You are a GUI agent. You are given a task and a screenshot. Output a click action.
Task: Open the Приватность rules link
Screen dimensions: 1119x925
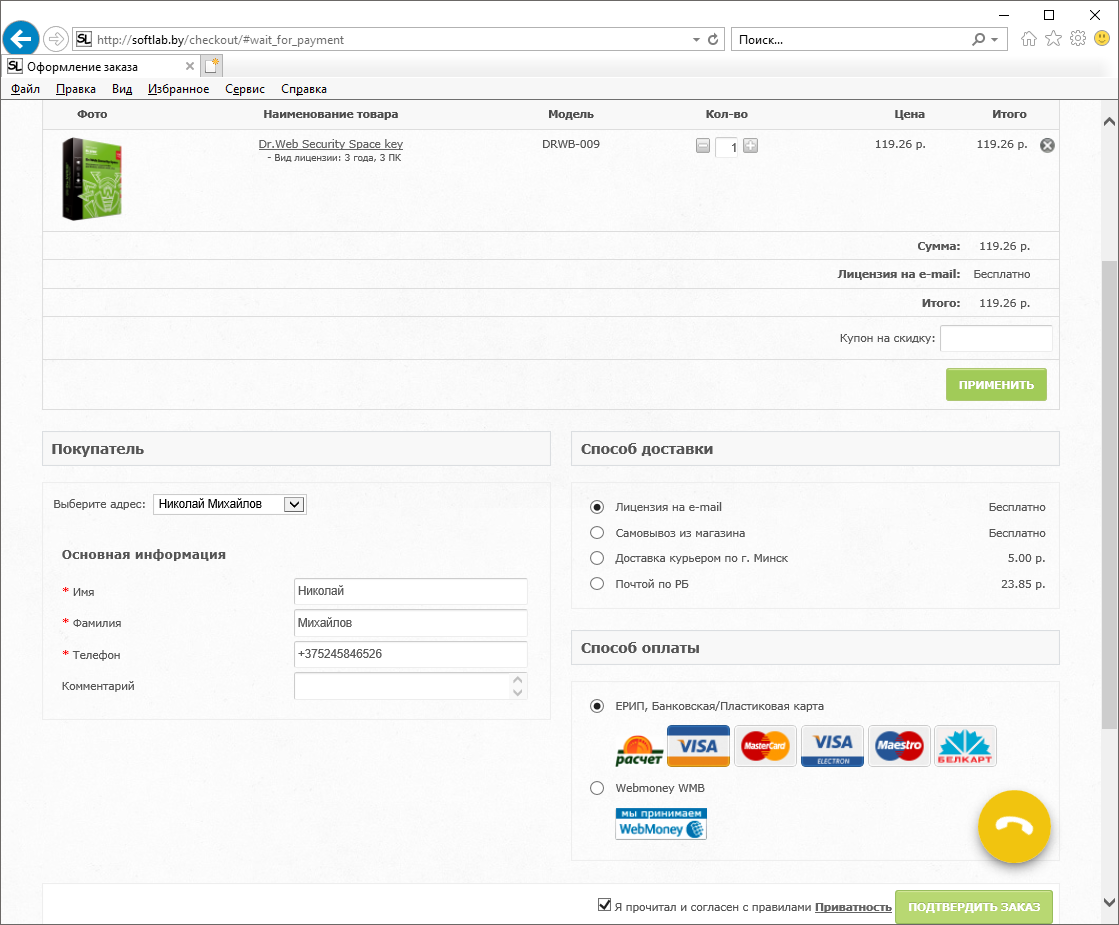[x=854, y=907]
